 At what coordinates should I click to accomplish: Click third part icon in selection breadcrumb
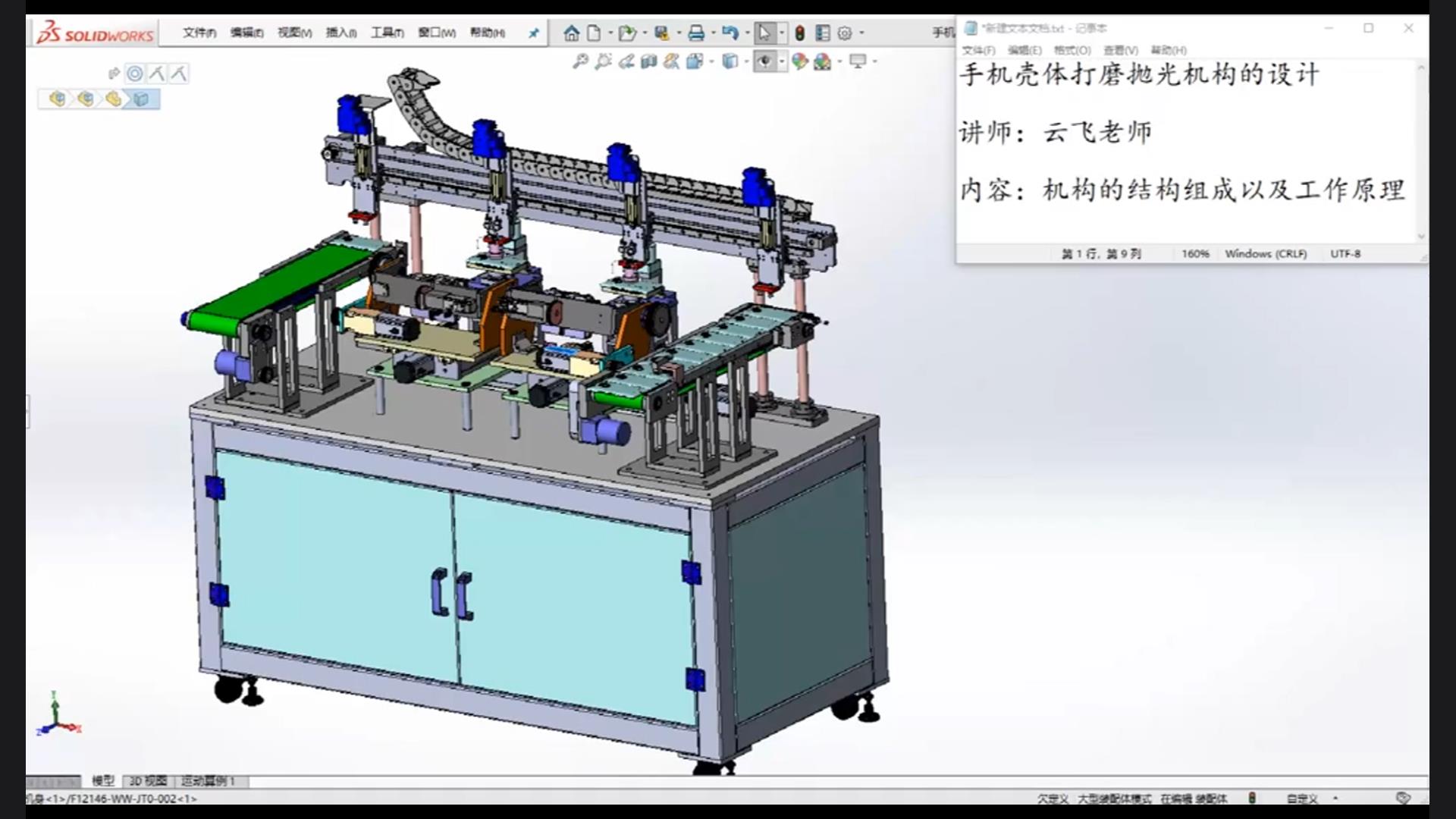(113, 99)
